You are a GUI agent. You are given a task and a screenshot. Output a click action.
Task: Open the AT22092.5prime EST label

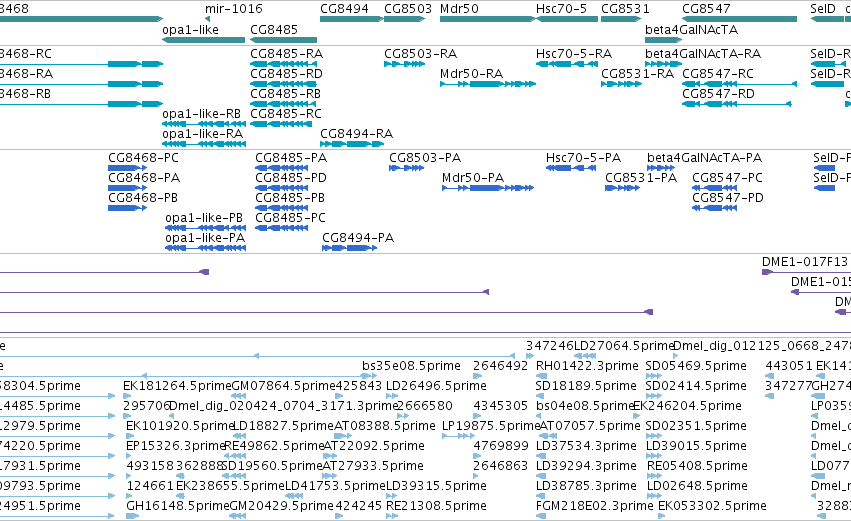coord(374,446)
